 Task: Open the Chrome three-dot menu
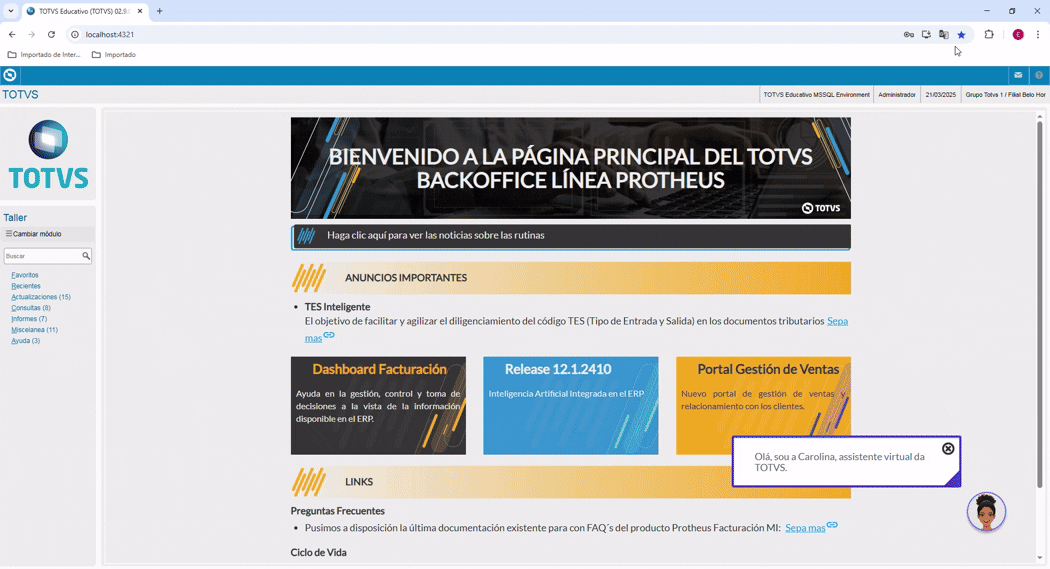[1038, 35]
